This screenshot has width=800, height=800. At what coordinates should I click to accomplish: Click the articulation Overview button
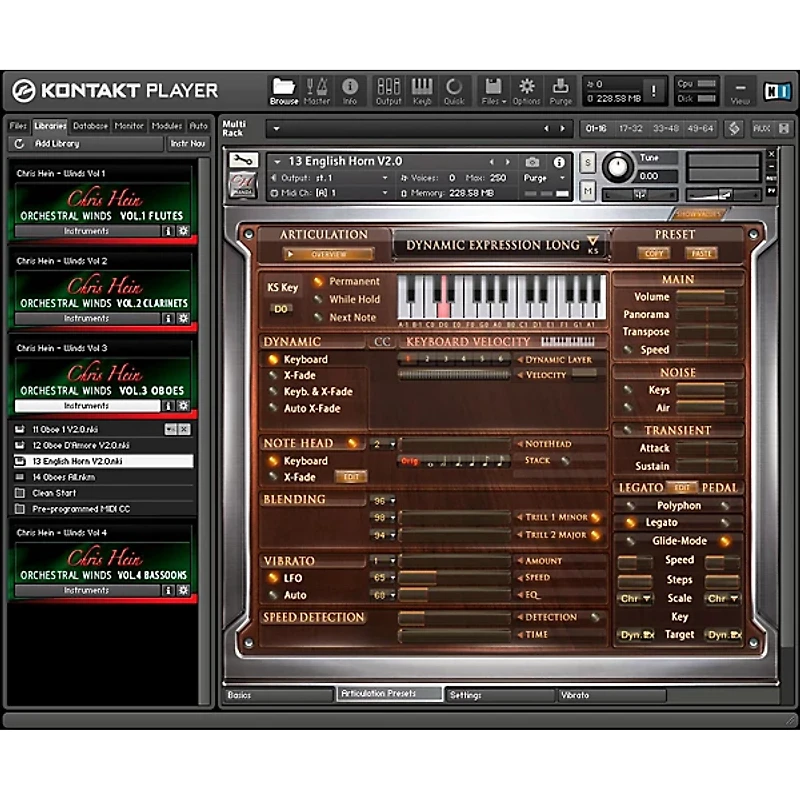click(328, 254)
